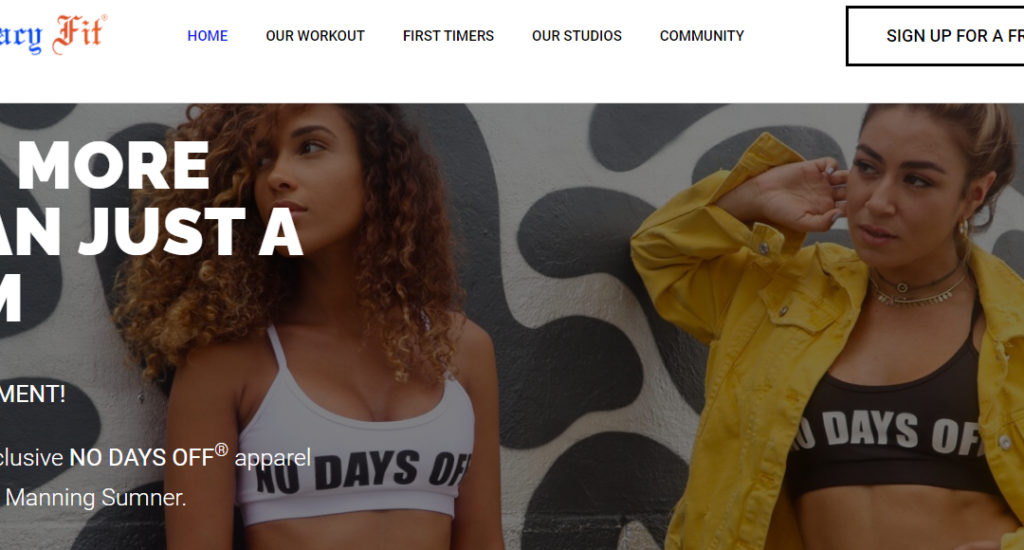Click the 'AN JUST A' headline line
Image resolution: width=1024 pixels, height=550 pixels.
152,233
